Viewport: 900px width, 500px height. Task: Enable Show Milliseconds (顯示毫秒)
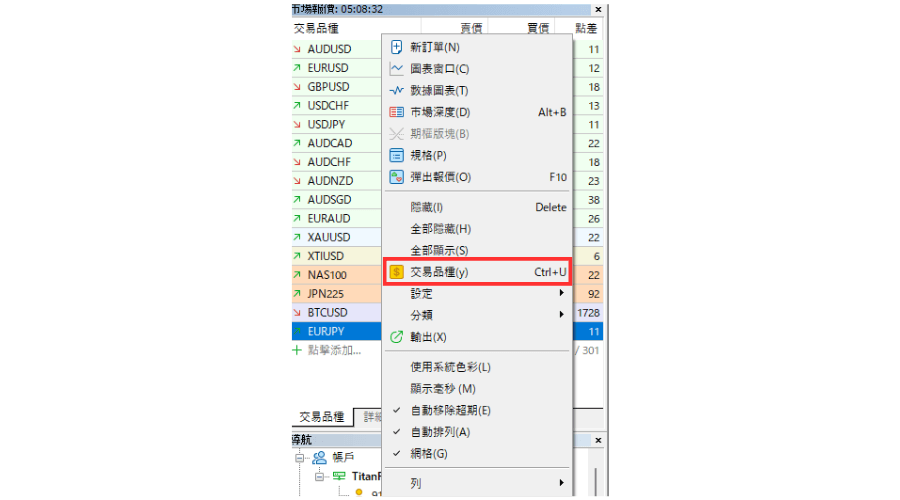477,389
